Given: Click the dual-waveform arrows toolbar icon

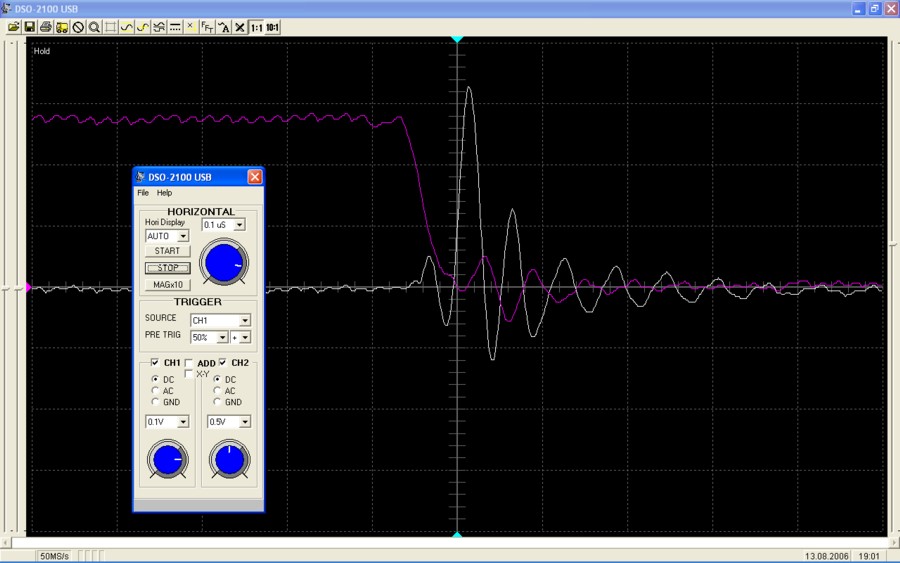Looking at the screenshot, I should click(x=159, y=27).
